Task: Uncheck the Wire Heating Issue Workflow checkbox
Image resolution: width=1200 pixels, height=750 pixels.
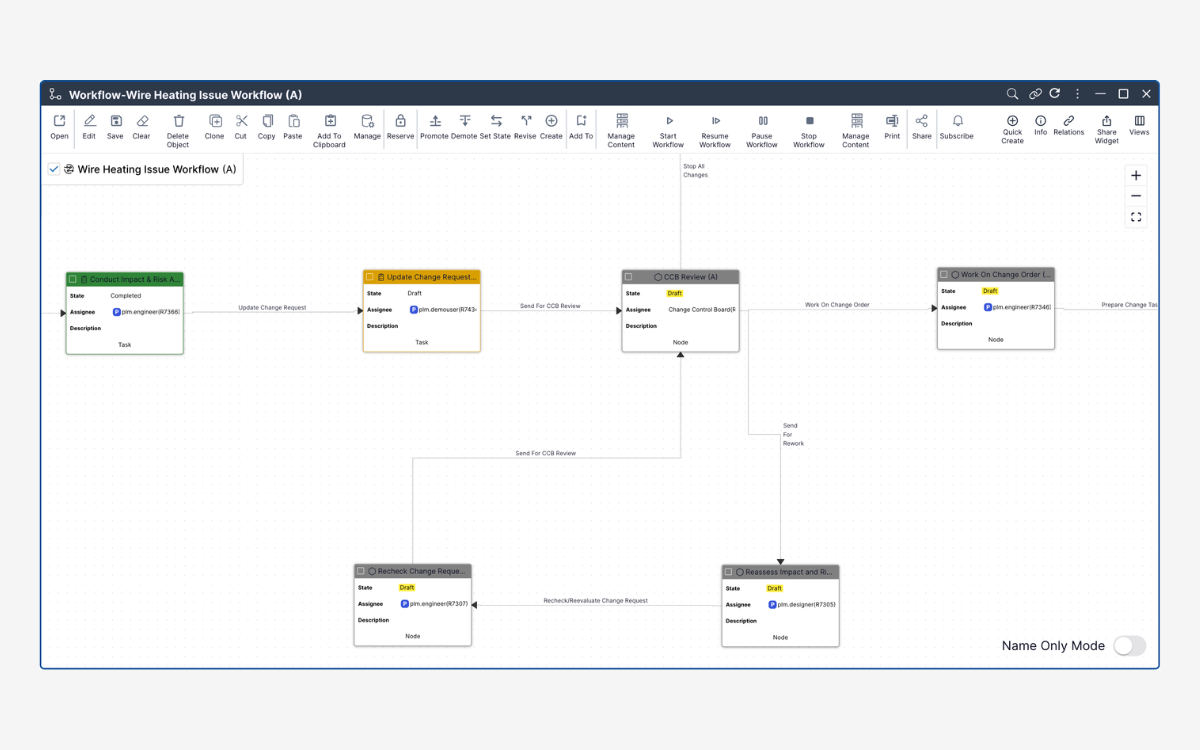Action: pyautogui.click(x=54, y=170)
